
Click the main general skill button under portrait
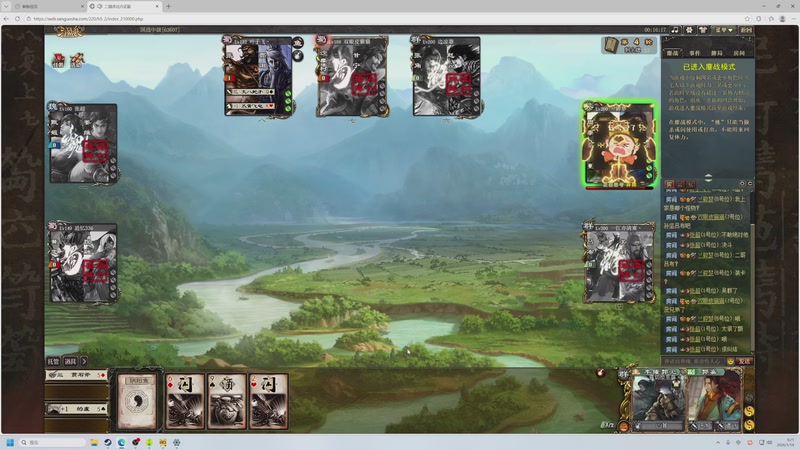click(x=659, y=426)
